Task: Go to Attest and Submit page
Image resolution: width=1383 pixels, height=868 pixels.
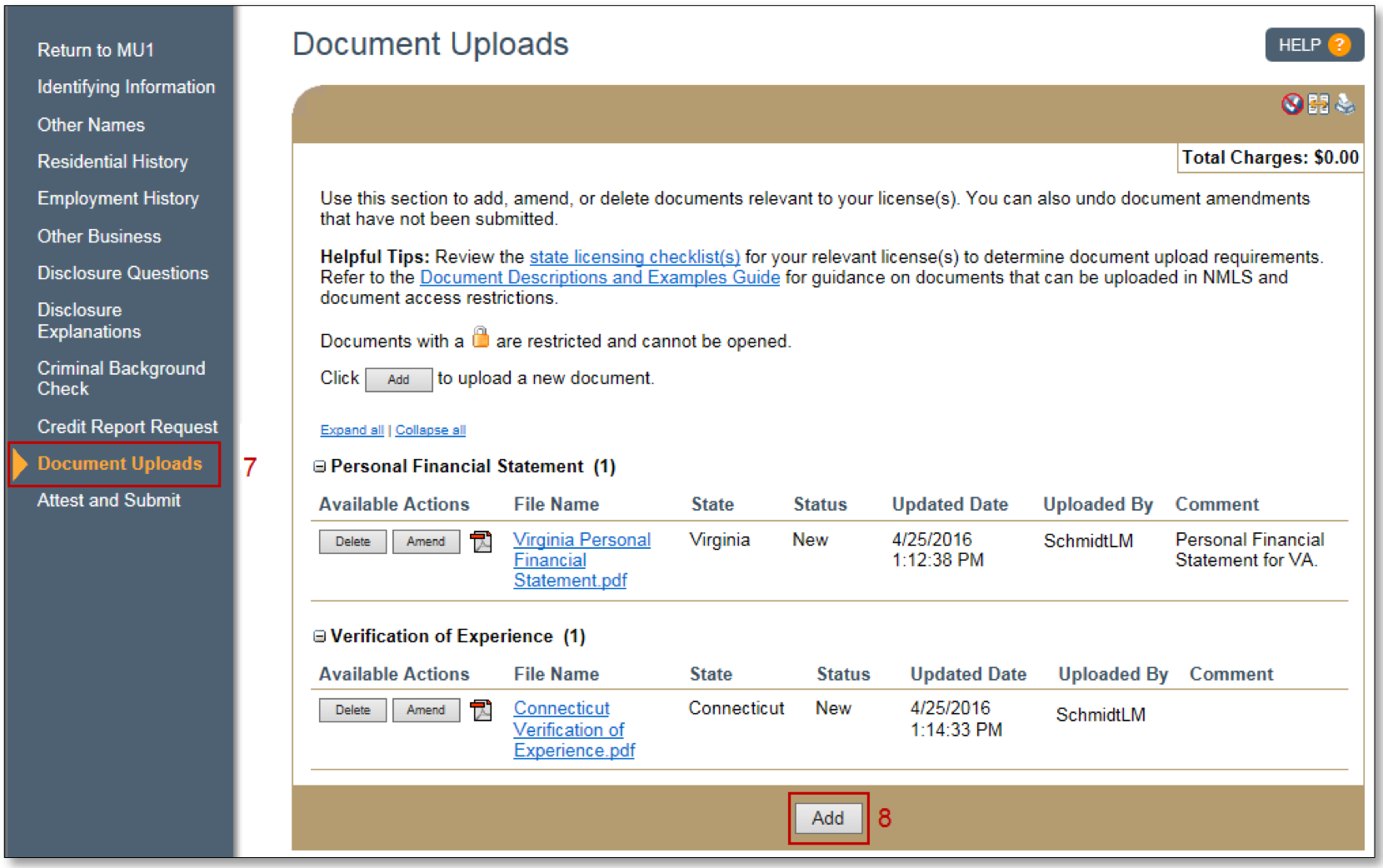Action: click(109, 500)
